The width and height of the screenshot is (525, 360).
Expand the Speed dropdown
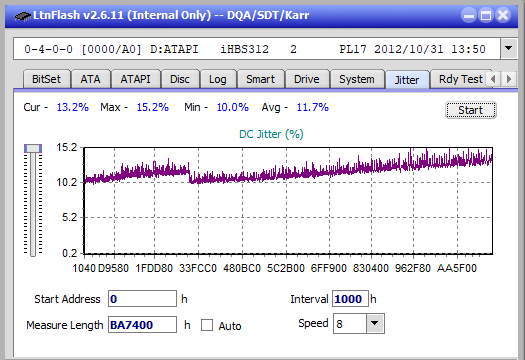pyautogui.click(x=375, y=323)
